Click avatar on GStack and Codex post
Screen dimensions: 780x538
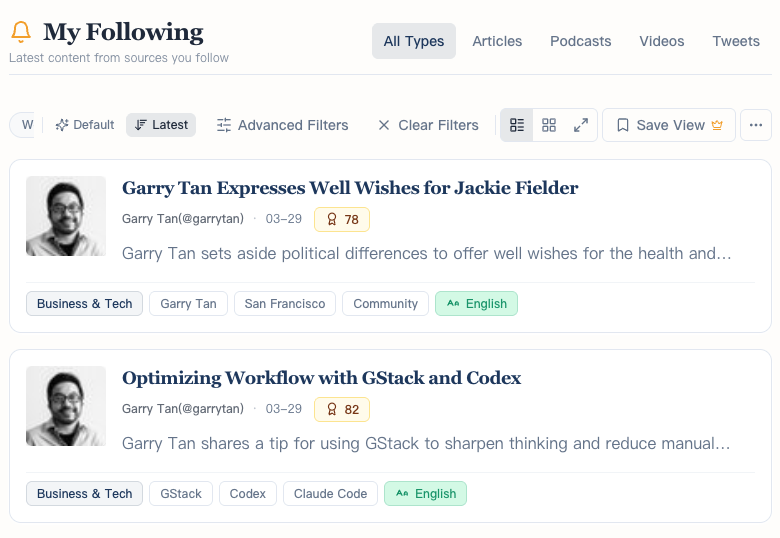tap(66, 406)
